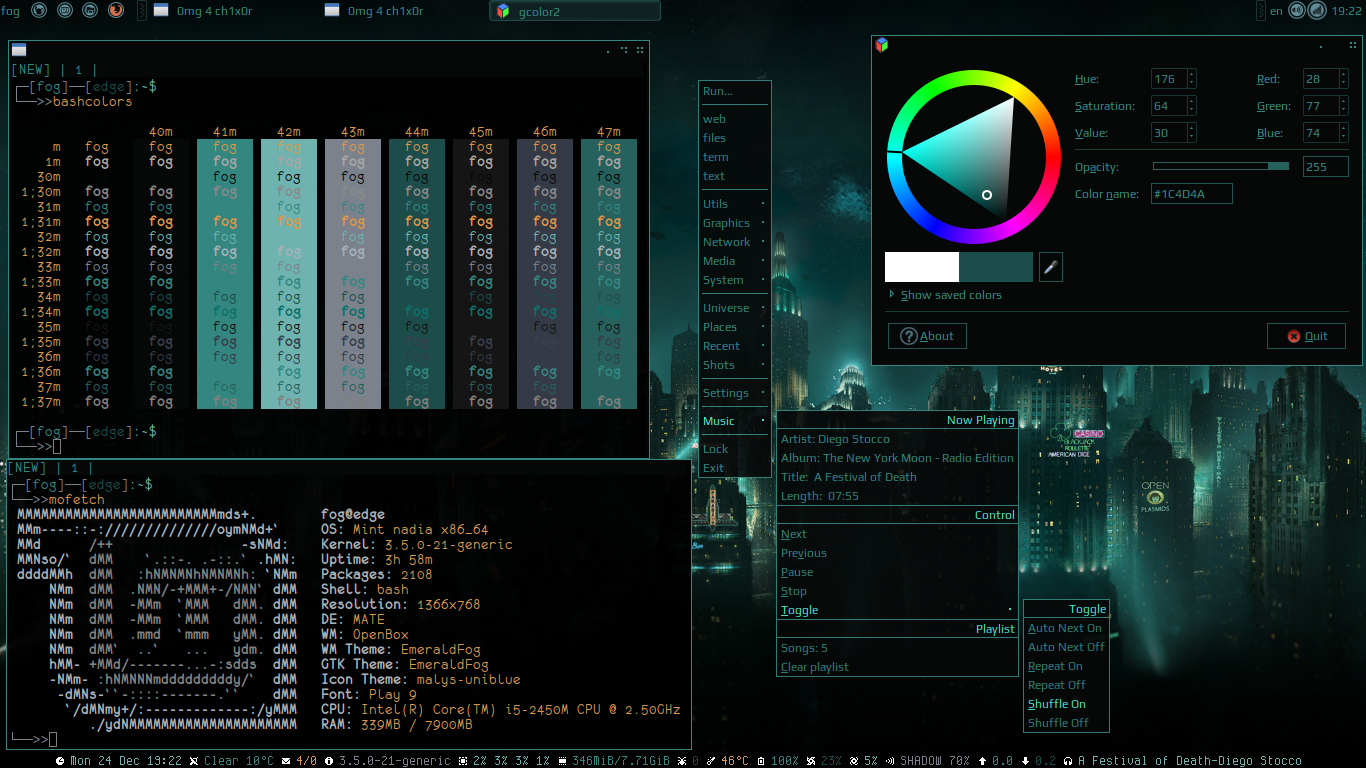Select Clear playlist menu entry
1366x768 pixels.
pyautogui.click(x=814, y=667)
